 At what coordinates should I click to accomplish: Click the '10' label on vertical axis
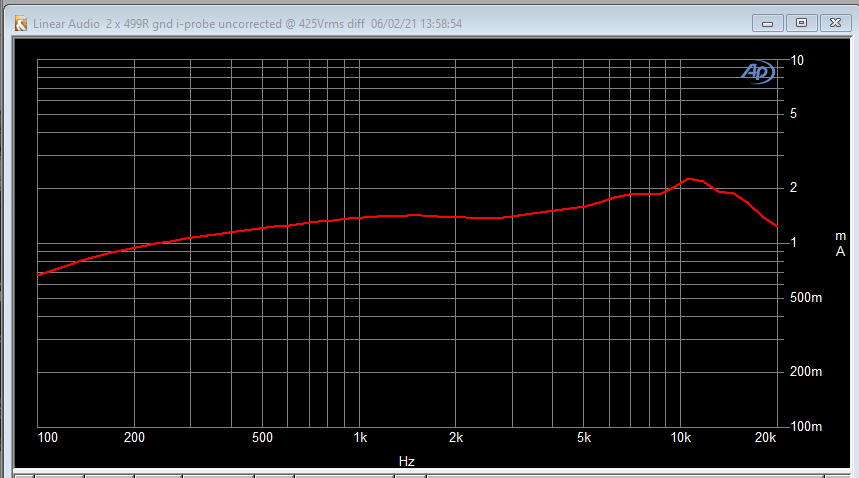click(797, 61)
